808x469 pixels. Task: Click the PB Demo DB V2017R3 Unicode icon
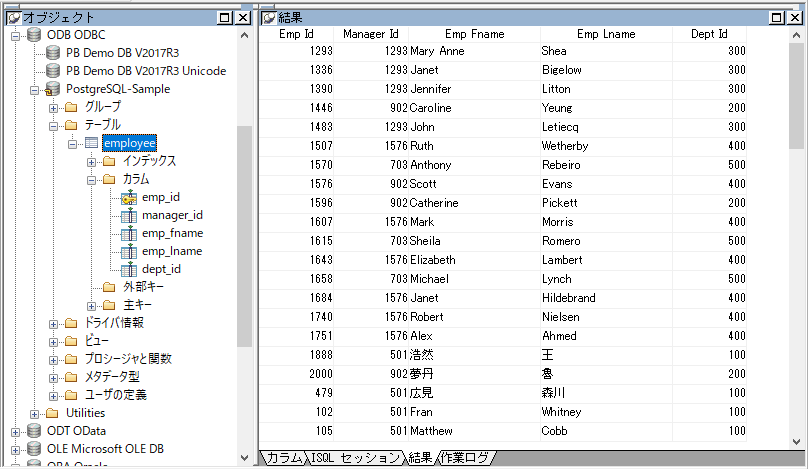coord(53,71)
